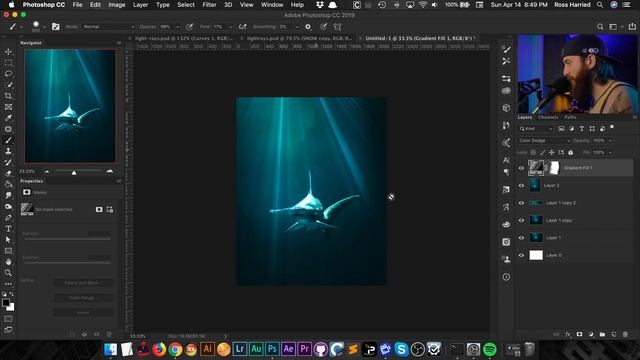The height and width of the screenshot is (360, 640).
Task: Select the Path Selection tool
Action: (8, 240)
